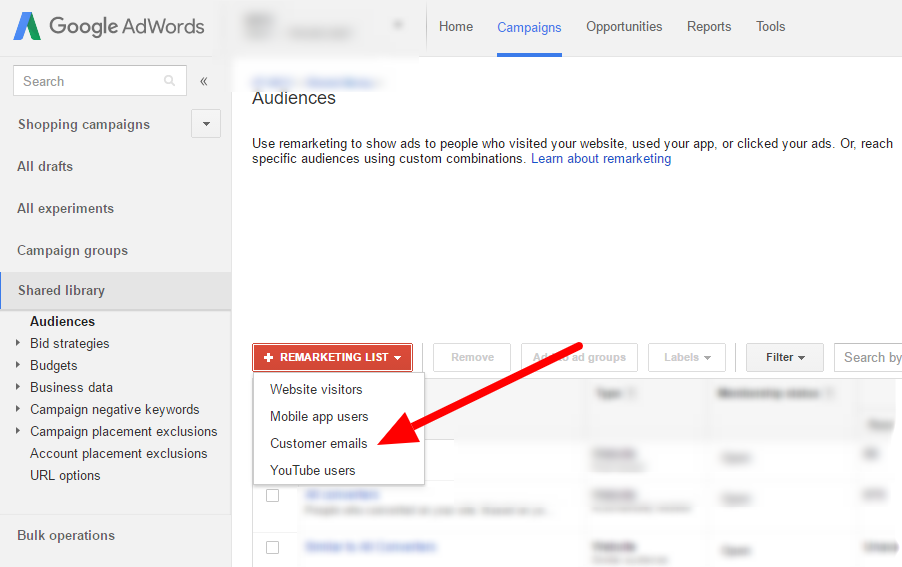Expand Campaign negative keywords tree arrow

(x=18, y=408)
